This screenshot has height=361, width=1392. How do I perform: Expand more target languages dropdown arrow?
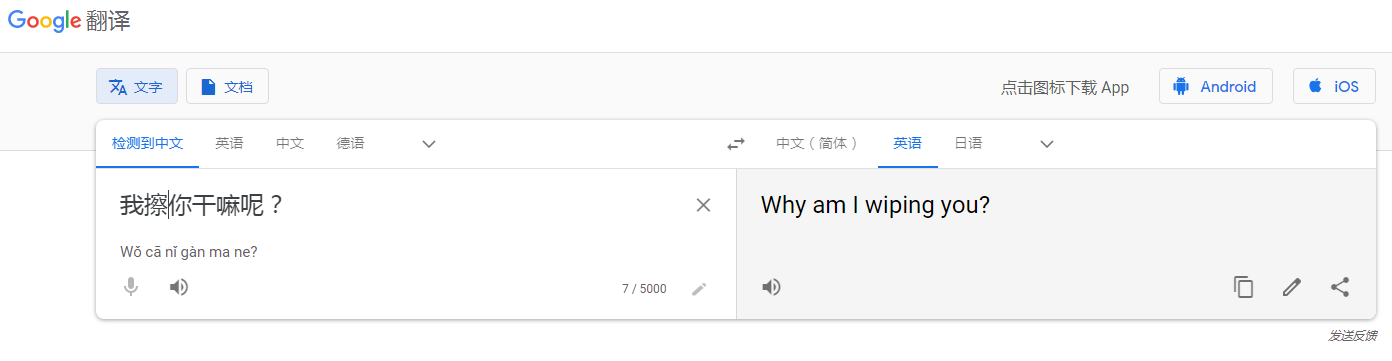tap(1047, 144)
